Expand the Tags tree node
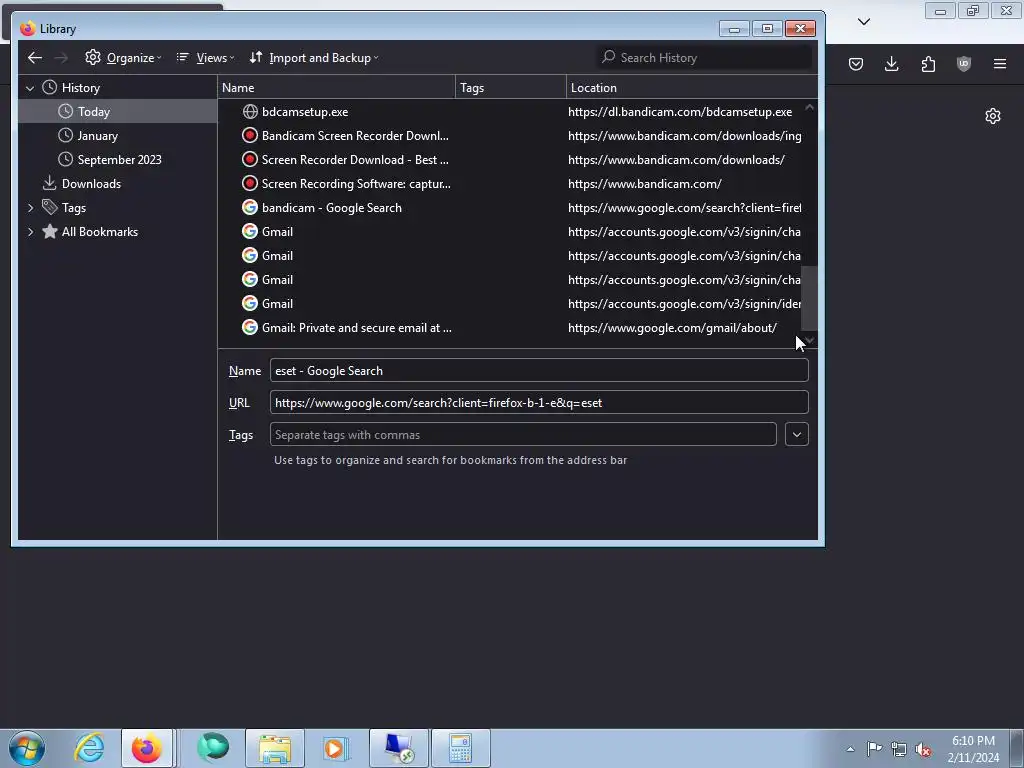1024x768 pixels. pyautogui.click(x=30, y=208)
